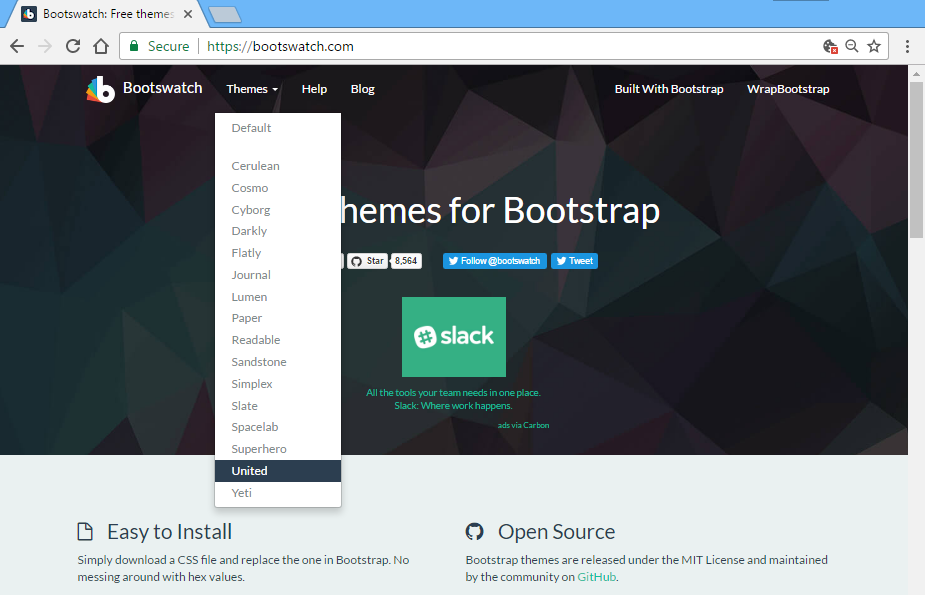Choose the Superhero theme
Image resolution: width=925 pixels, height=595 pixels.
[x=278, y=449]
